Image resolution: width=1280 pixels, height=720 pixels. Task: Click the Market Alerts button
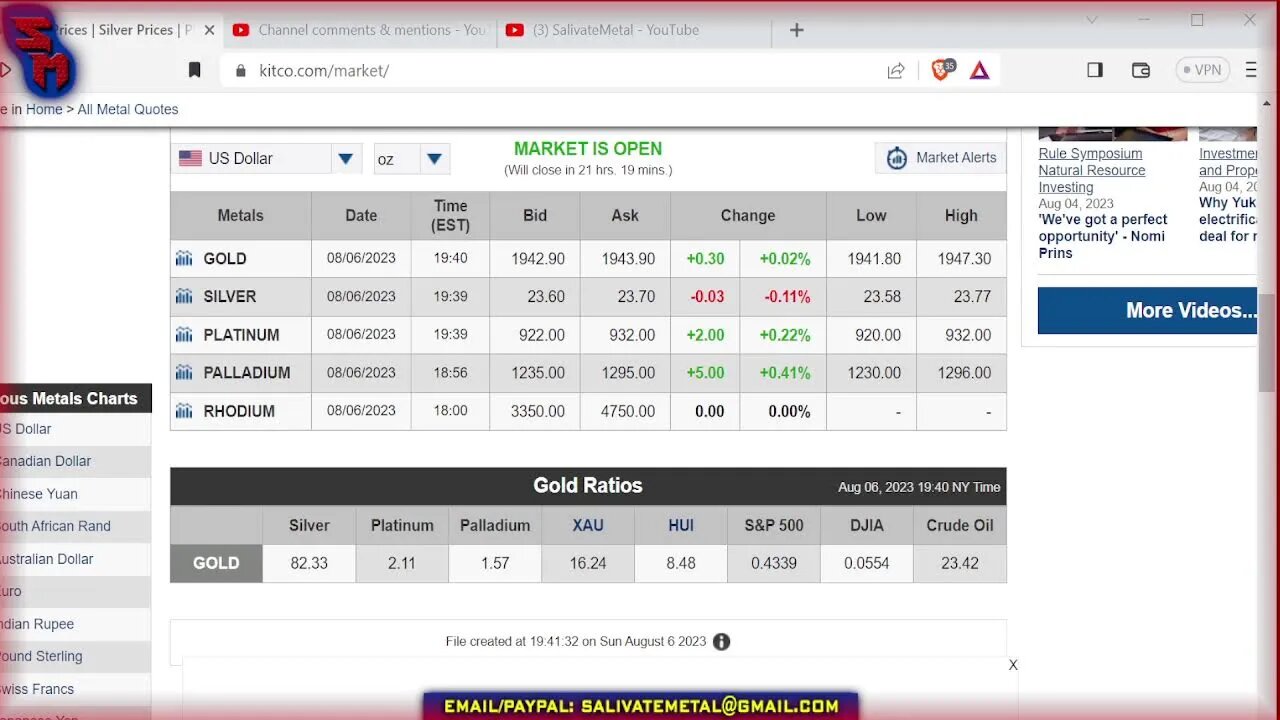[x=941, y=158]
